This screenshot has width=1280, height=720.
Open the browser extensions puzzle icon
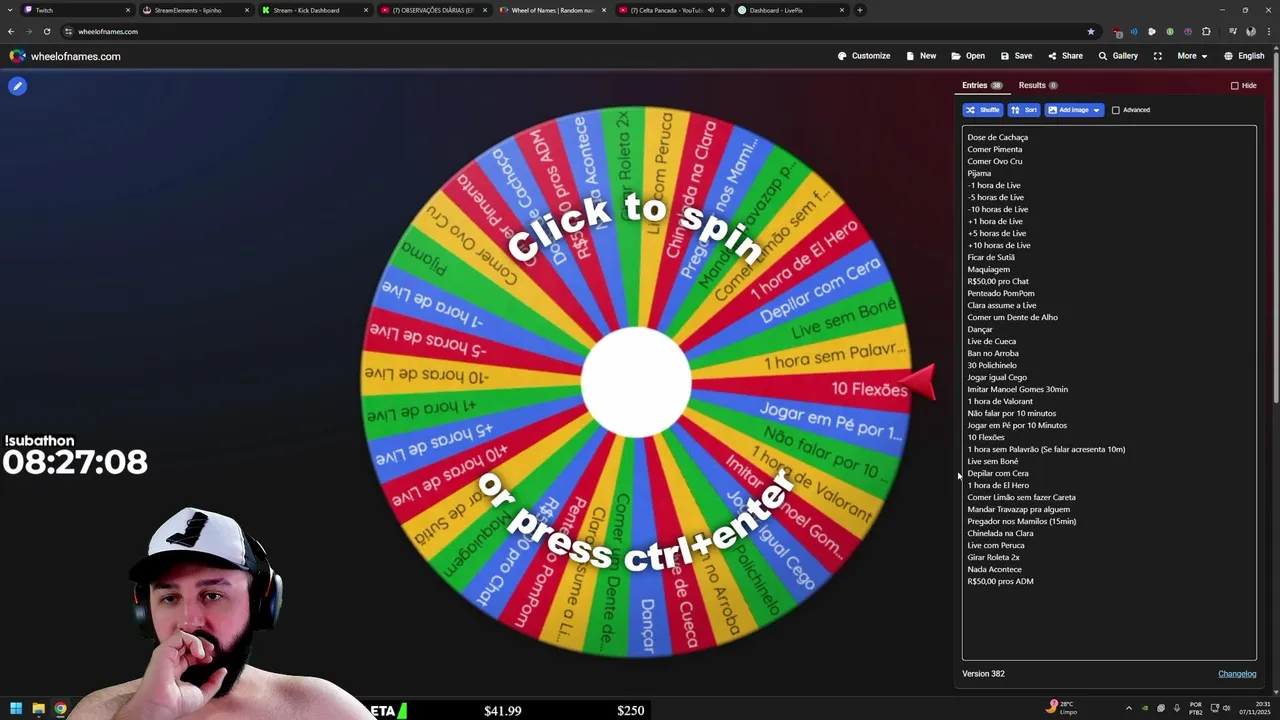[1206, 31]
